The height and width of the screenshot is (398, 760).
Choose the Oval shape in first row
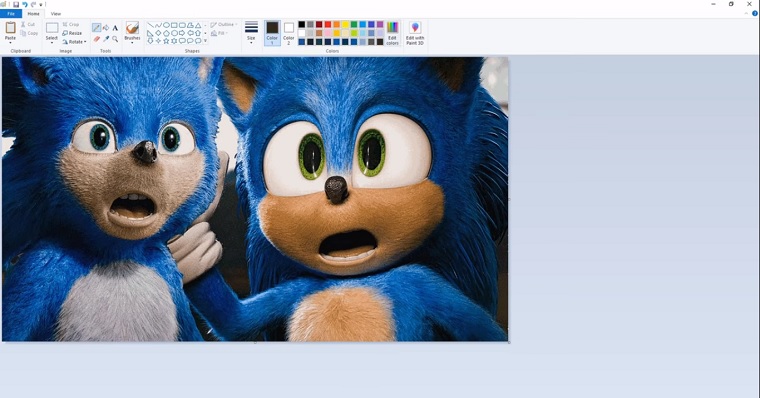166,25
